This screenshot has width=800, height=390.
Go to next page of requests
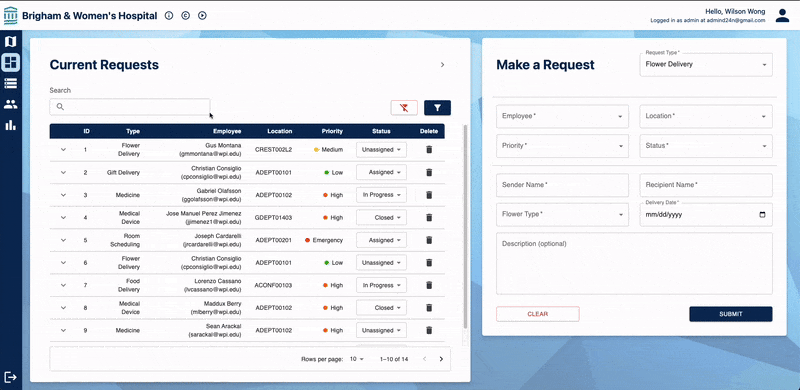(441, 359)
